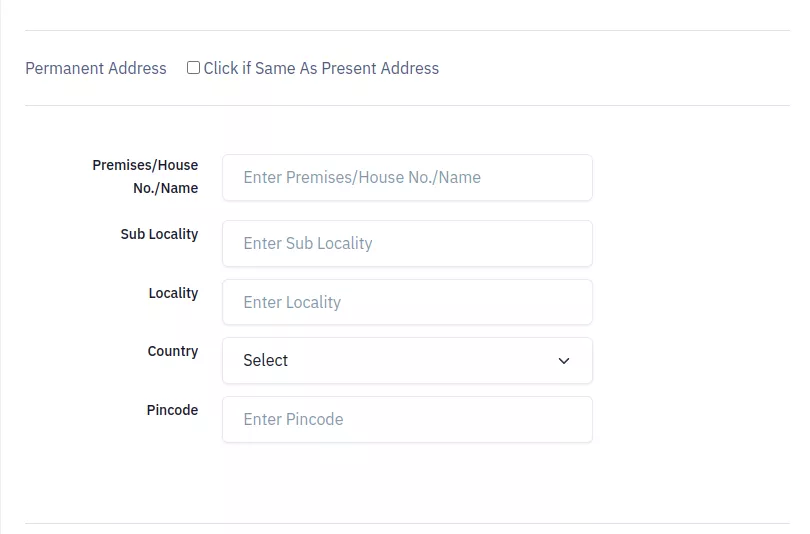Click the Premises/House No./Name field label
Viewport: 810px width, 534px height.
pos(145,177)
